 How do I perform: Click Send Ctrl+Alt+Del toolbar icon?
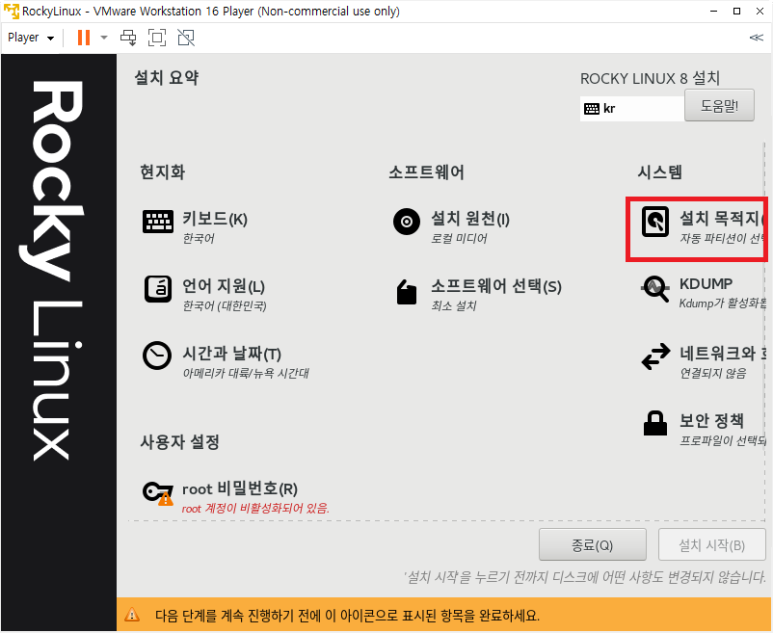click(129, 37)
